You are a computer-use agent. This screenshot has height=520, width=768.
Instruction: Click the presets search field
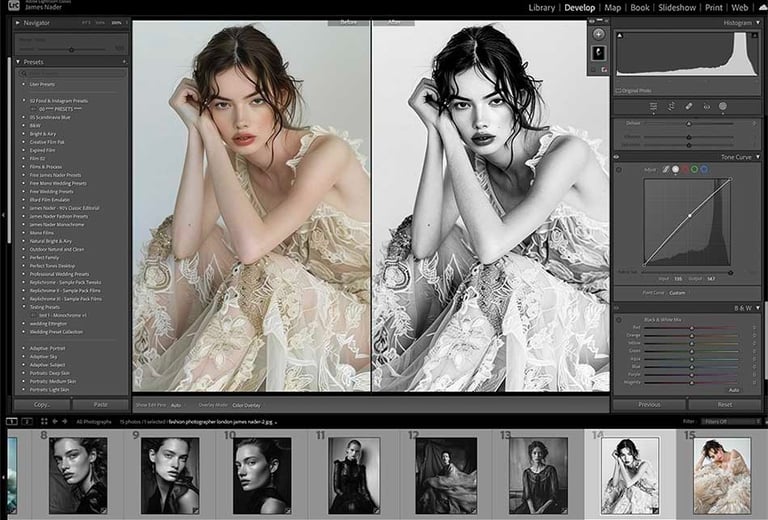tap(72, 73)
